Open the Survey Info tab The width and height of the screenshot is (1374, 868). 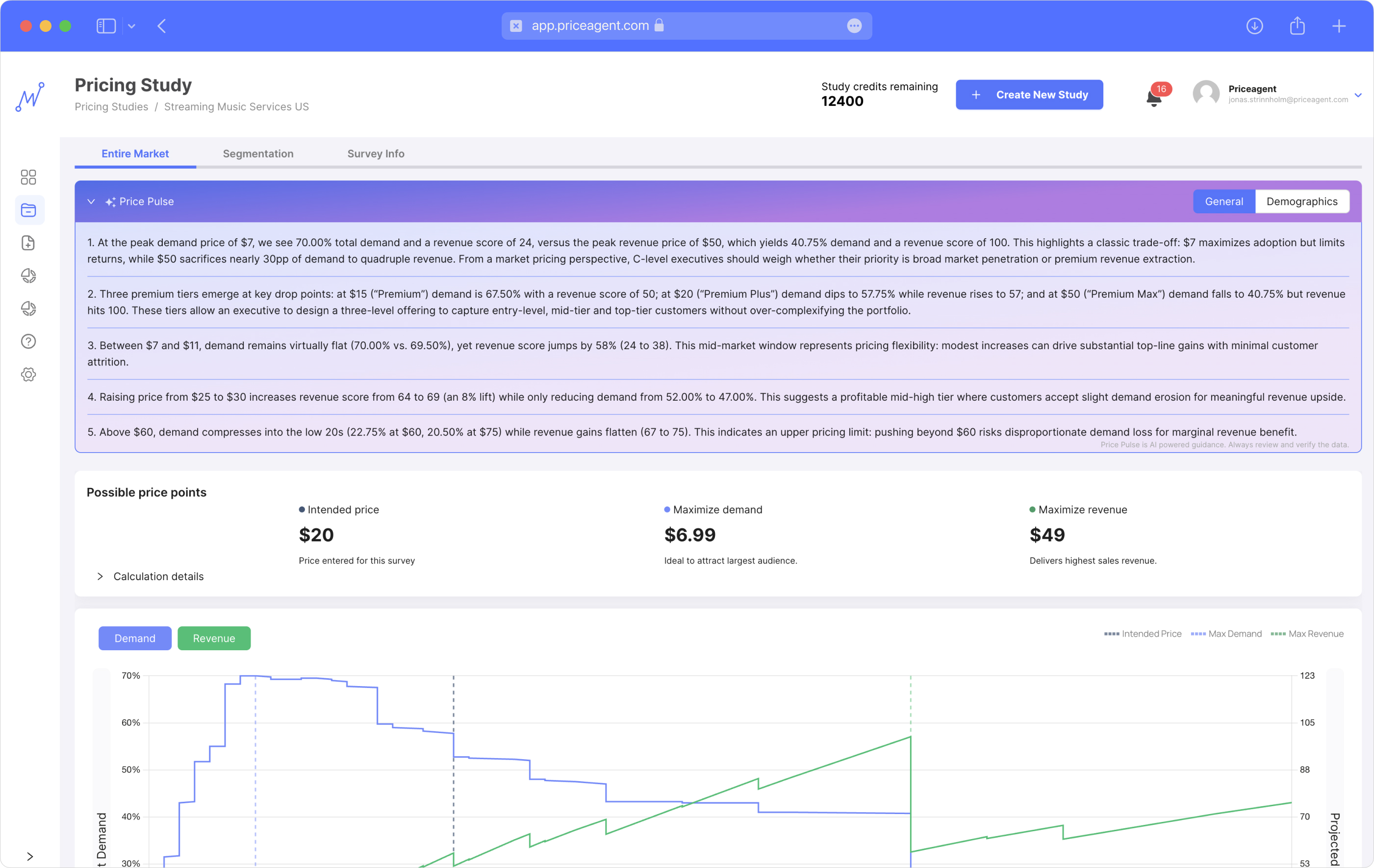tap(376, 153)
